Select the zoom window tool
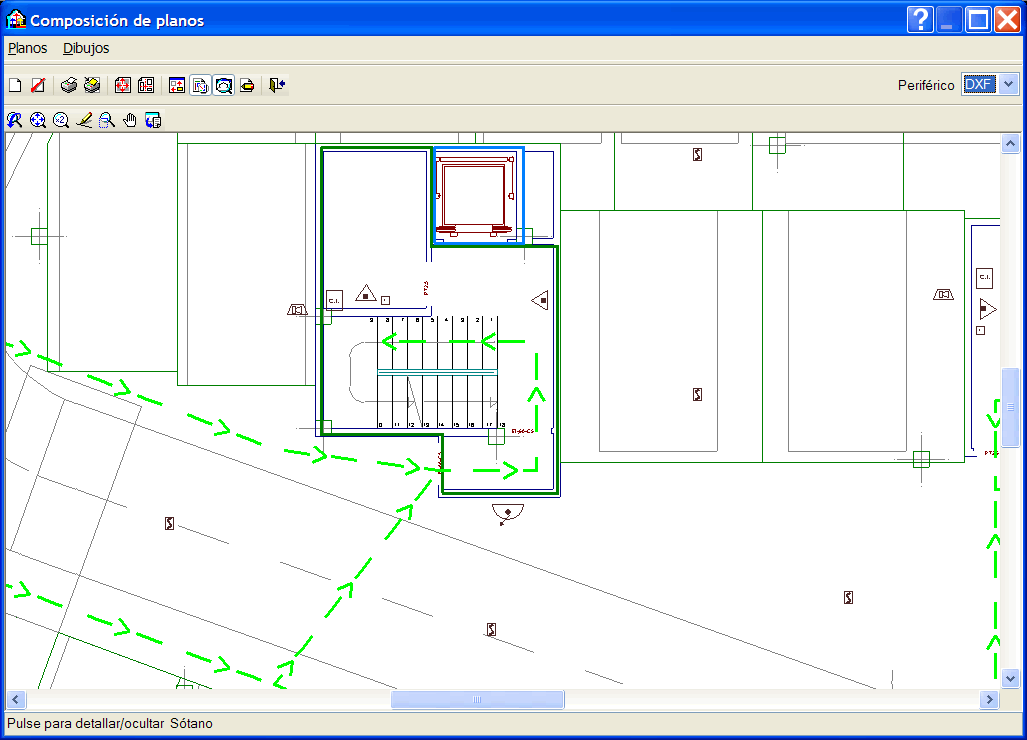The width and height of the screenshot is (1027, 740). tap(107, 120)
